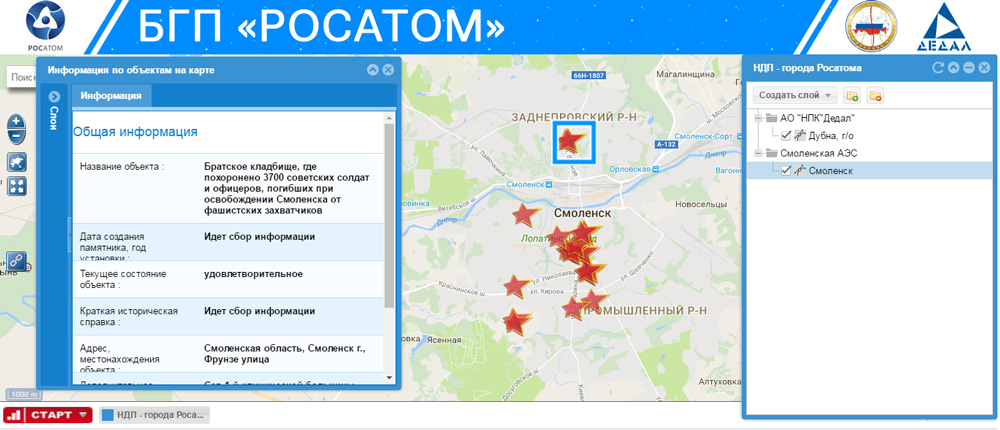Click the round Russia map emblem
The image size is (1000, 430).
click(871, 26)
